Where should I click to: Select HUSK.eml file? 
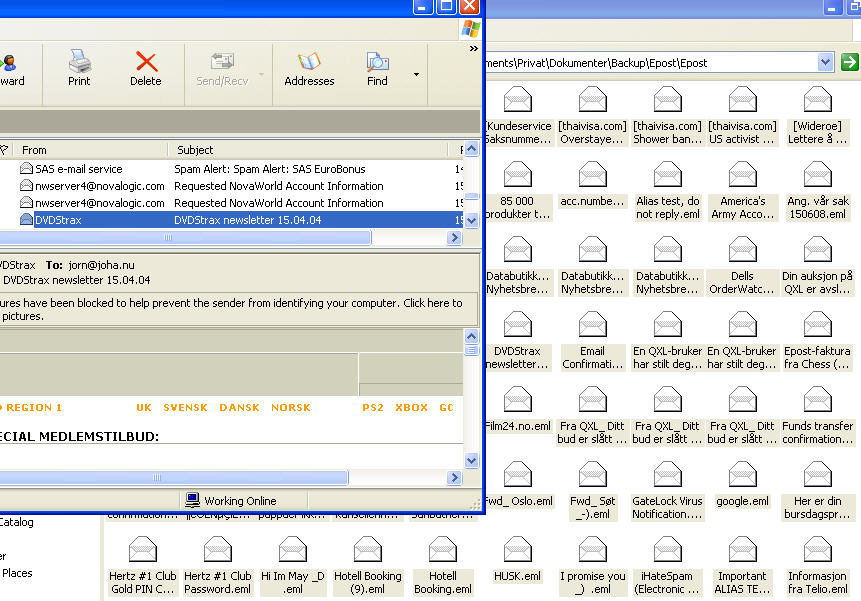click(518, 560)
